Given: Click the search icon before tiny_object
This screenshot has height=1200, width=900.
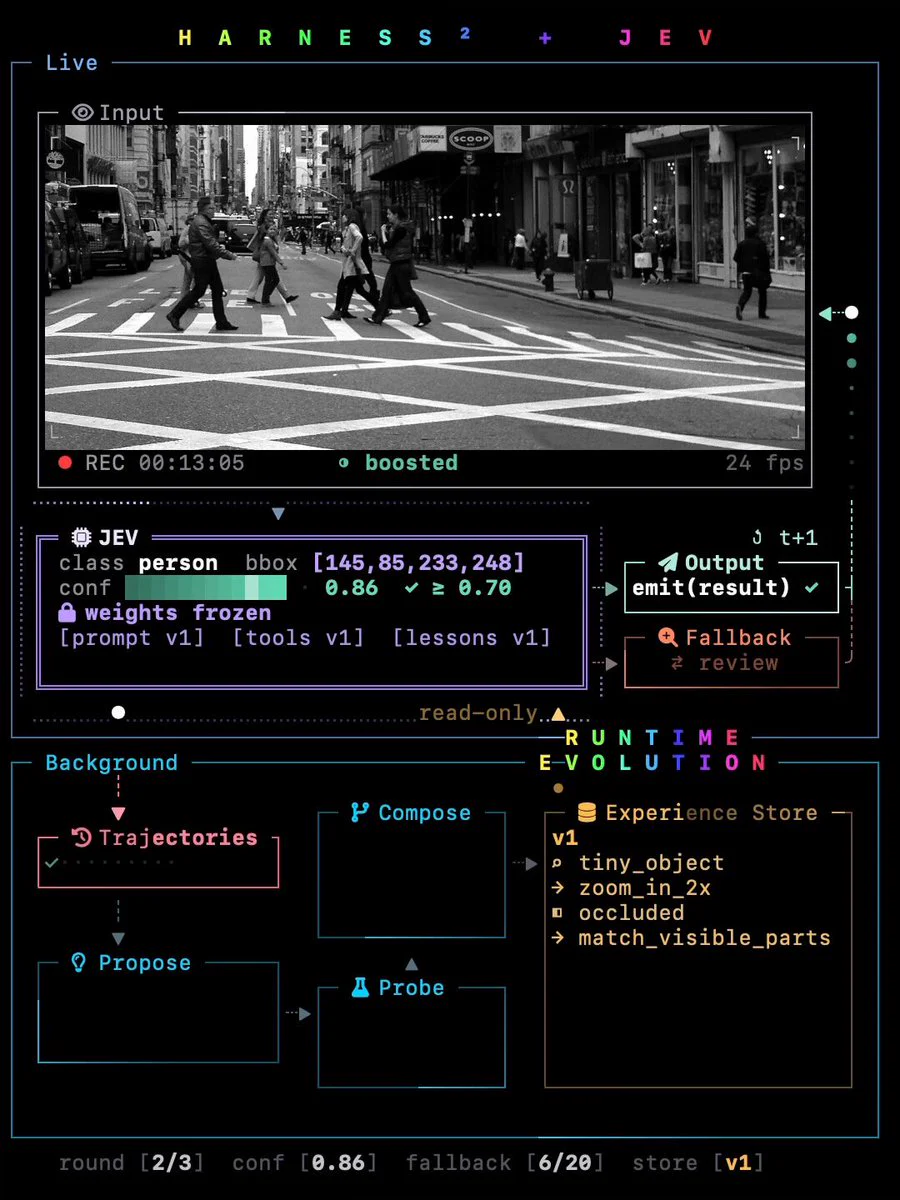Looking at the screenshot, I should point(558,862).
